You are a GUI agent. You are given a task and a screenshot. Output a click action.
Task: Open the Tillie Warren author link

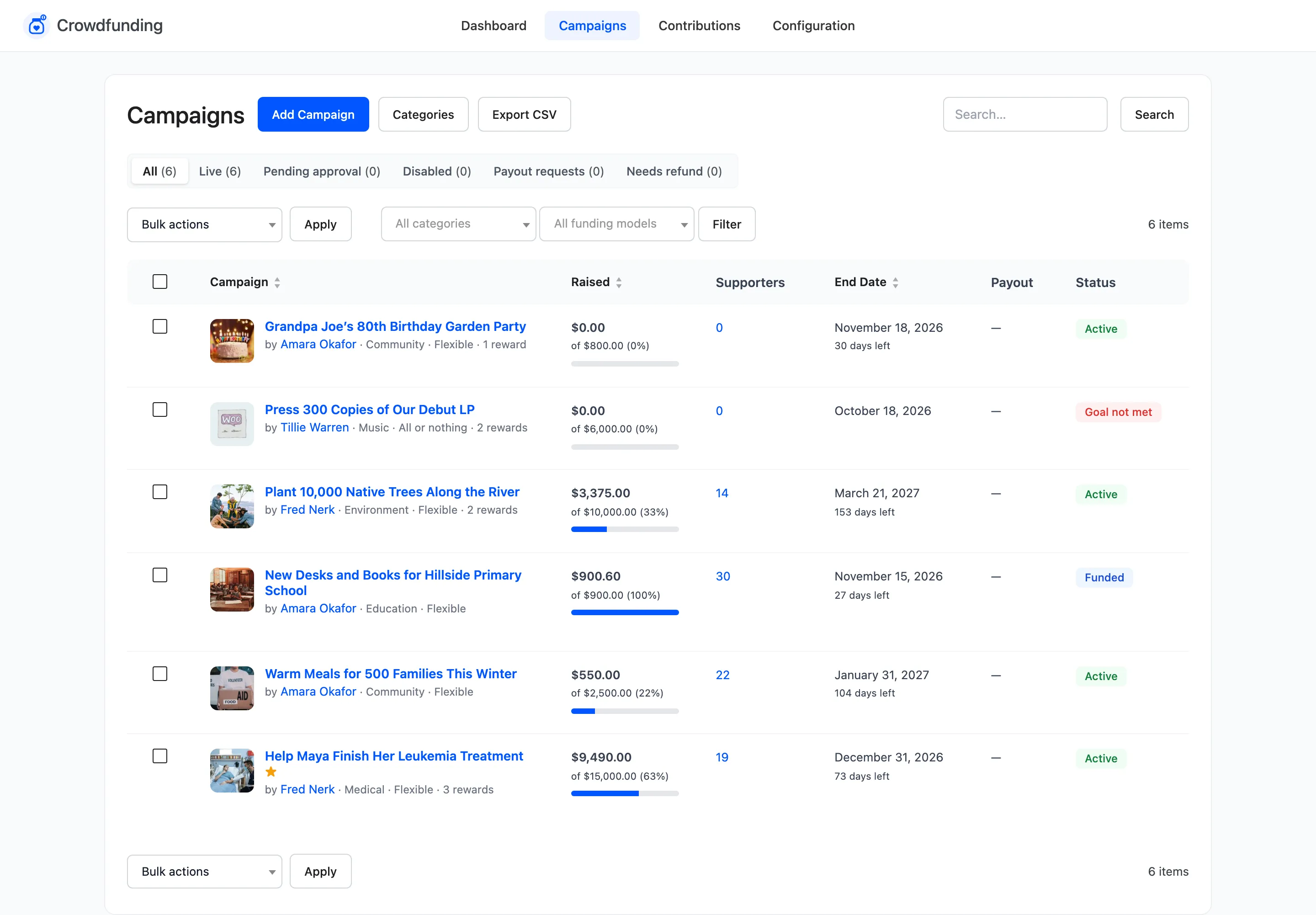pos(314,428)
